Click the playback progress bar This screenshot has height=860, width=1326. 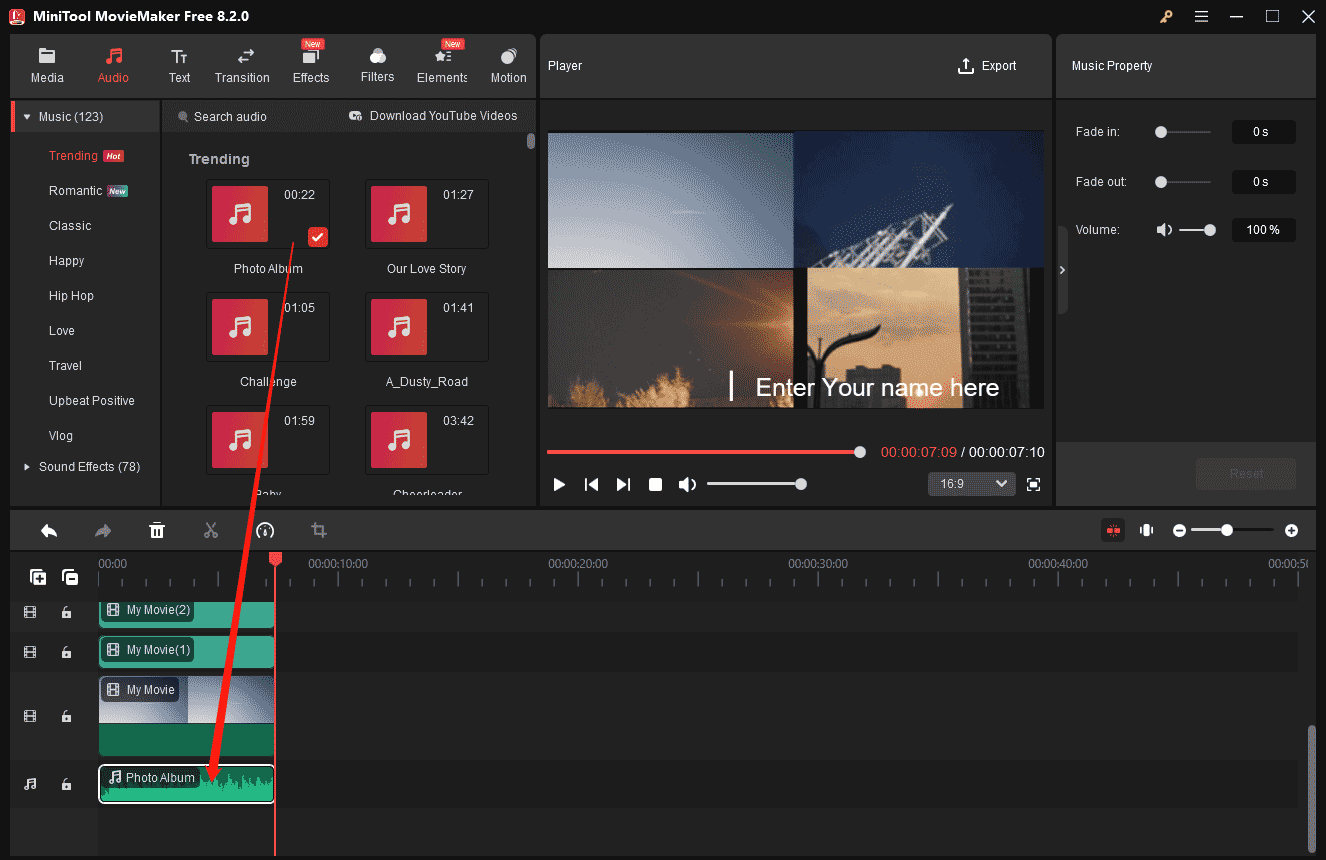(704, 452)
